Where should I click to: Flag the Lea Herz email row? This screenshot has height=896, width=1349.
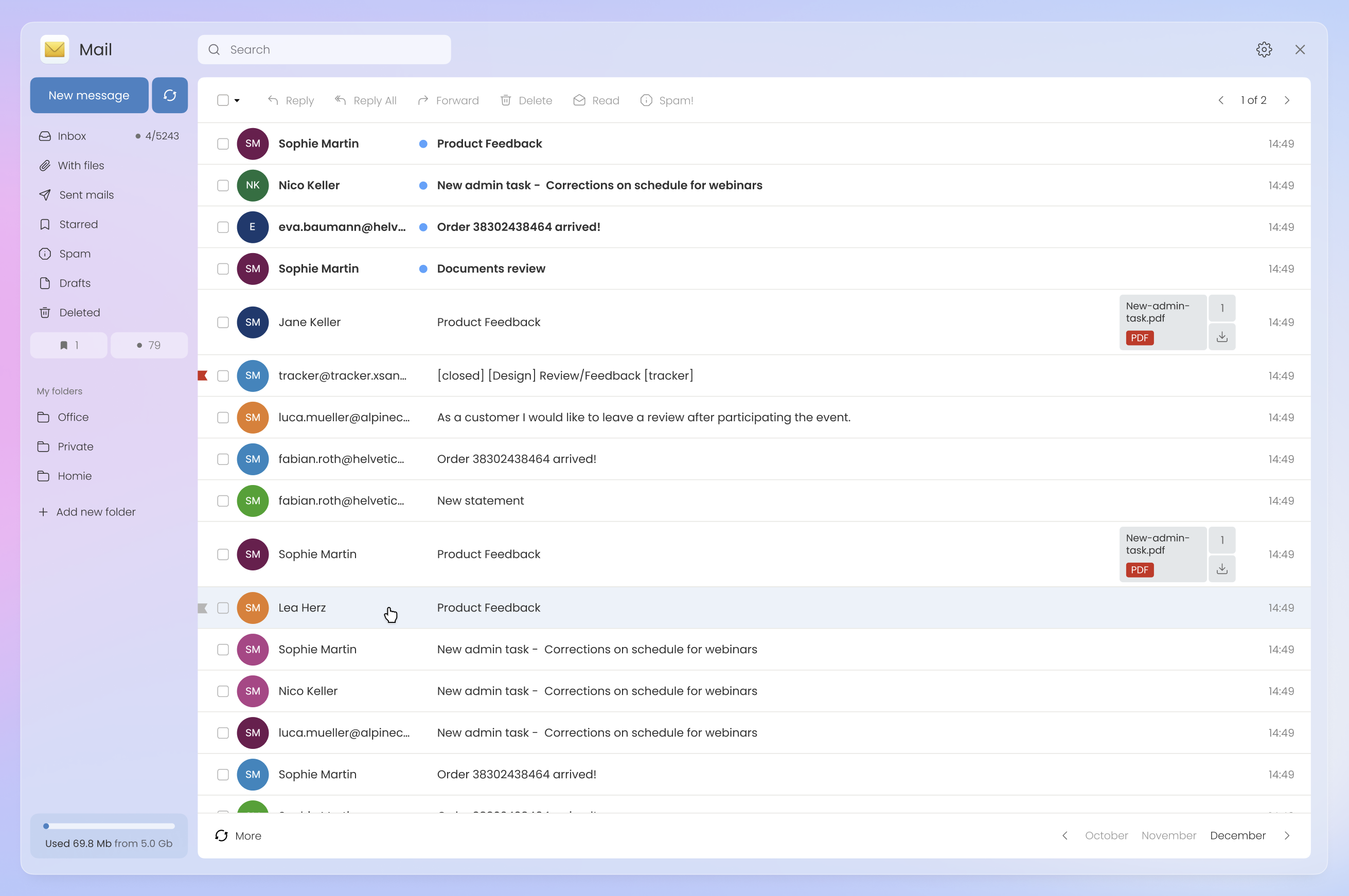click(202, 608)
